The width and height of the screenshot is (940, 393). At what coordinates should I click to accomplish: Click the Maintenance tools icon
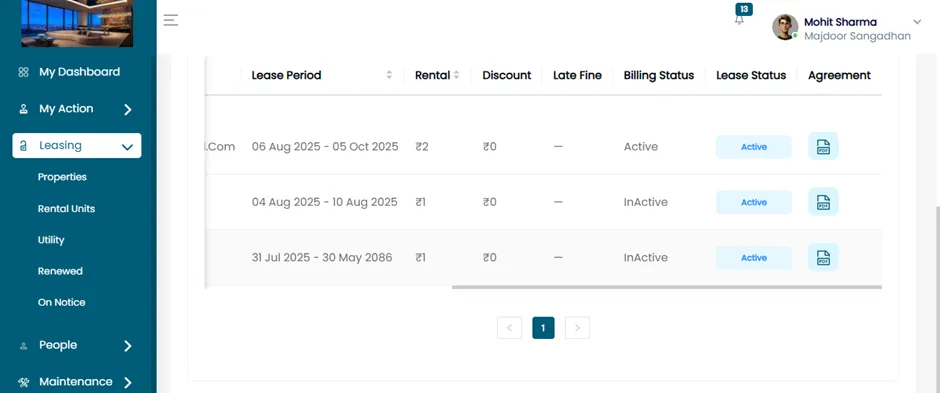click(23, 382)
